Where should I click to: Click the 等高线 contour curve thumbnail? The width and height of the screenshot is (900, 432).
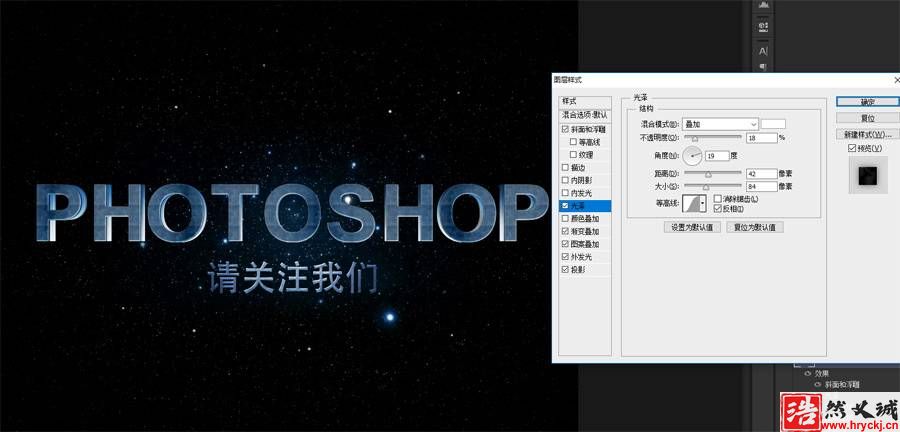[x=690, y=203]
